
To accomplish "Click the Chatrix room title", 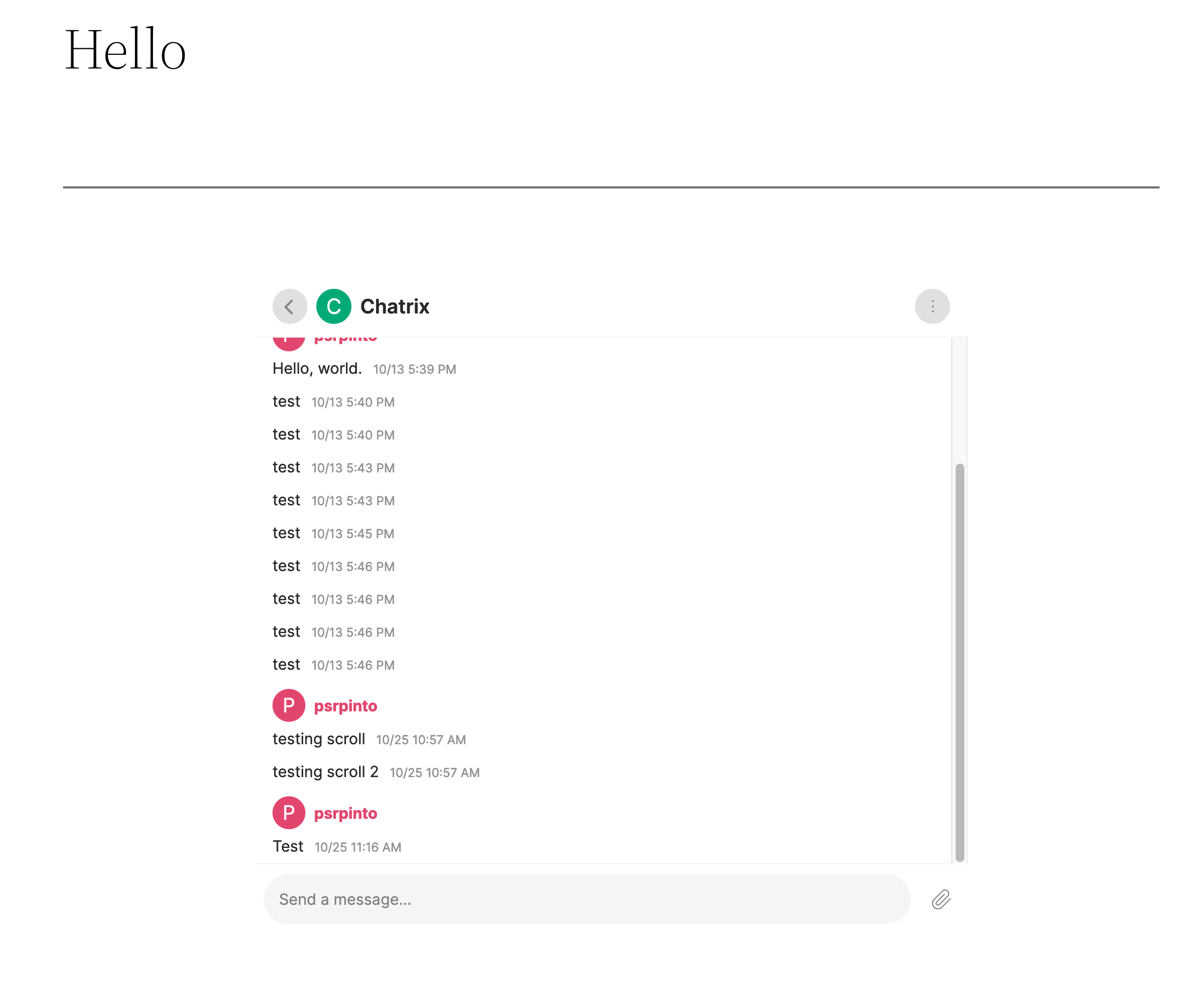I will coord(395,306).
